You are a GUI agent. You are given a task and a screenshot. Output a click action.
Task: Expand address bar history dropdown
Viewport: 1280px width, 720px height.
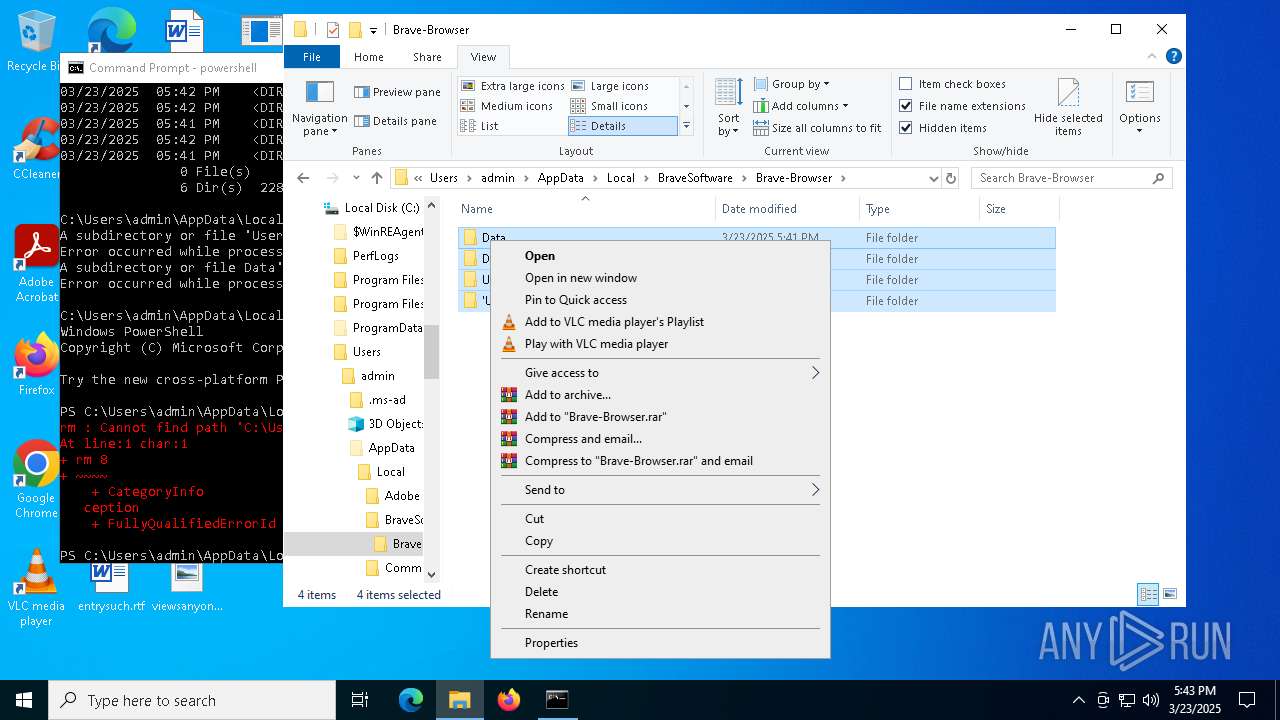click(934, 178)
